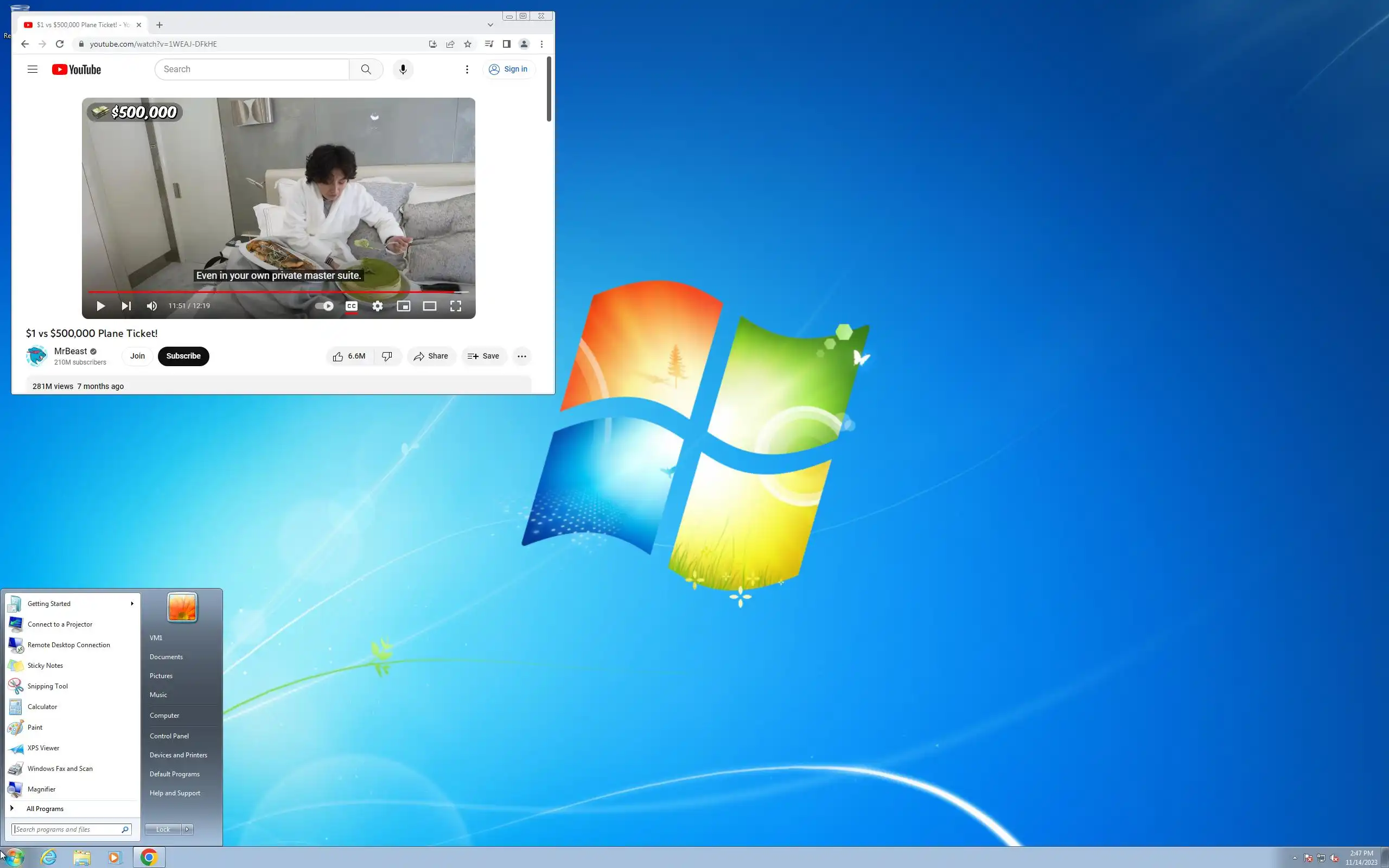Click the Sign in button
1389x868 pixels.
coord(508,69)
